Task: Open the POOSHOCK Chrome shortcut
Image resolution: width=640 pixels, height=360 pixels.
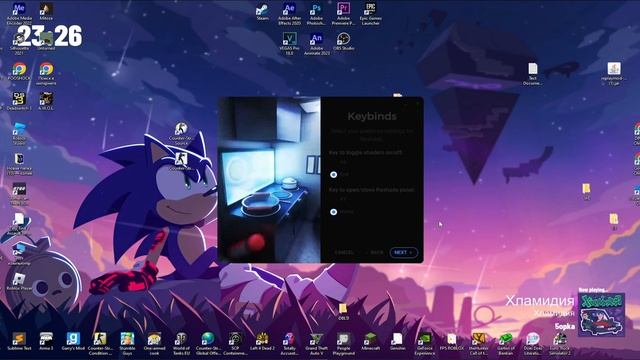Action: coord(19,72)
